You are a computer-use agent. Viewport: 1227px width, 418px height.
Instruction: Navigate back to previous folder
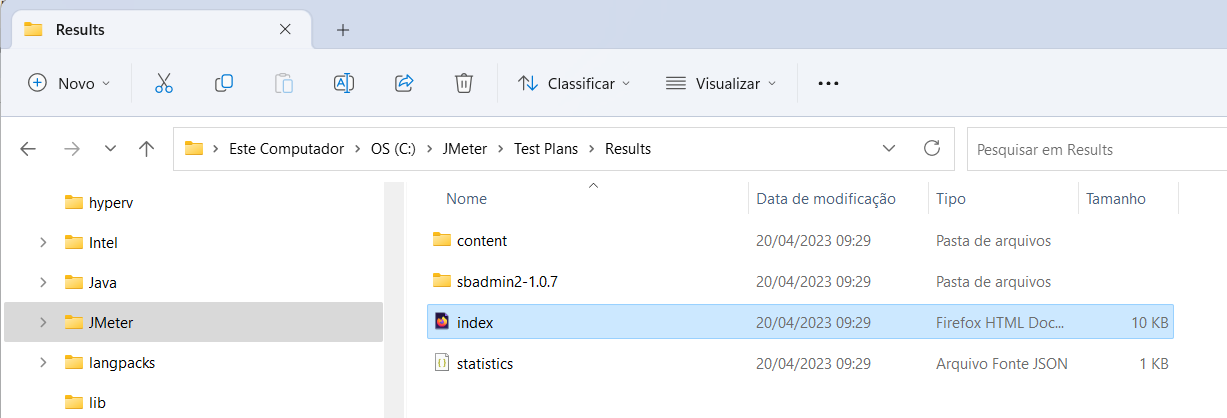click(28, 149)
